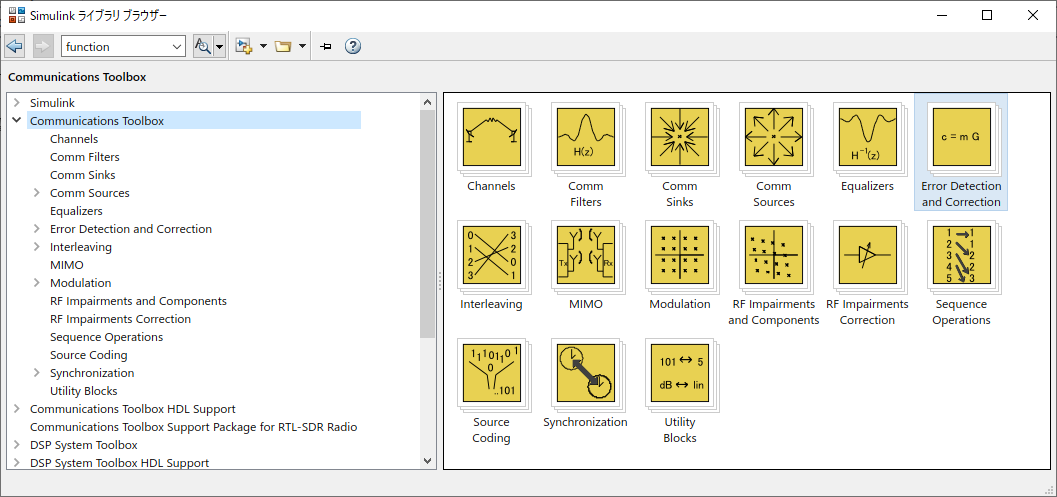Select Modulation in the library tree

point(81,283)
